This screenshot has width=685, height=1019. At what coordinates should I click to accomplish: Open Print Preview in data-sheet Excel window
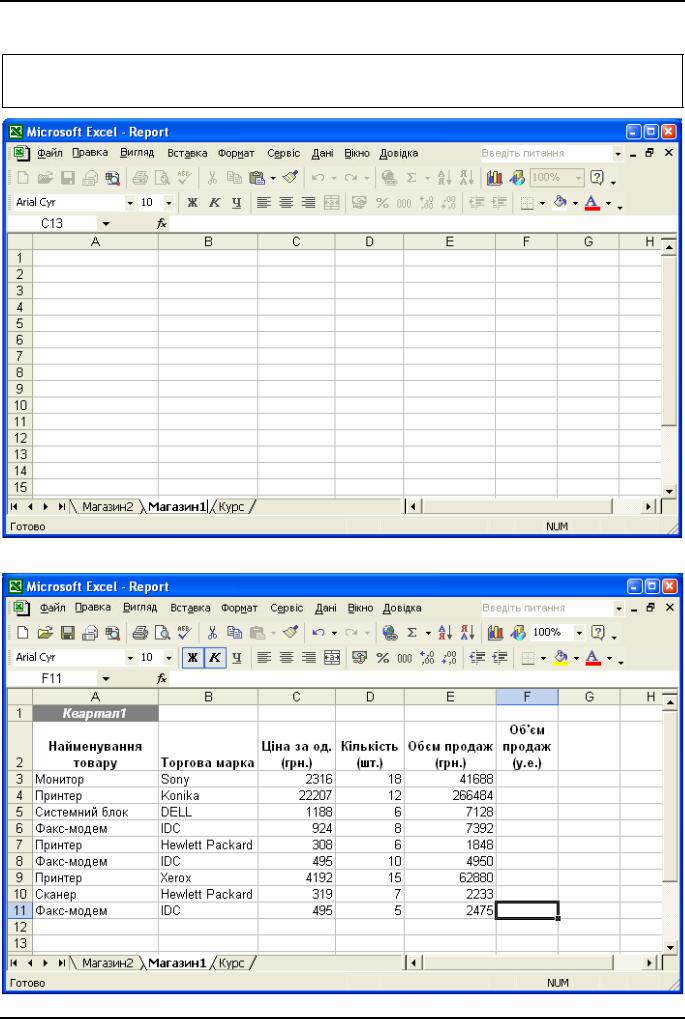161,632
